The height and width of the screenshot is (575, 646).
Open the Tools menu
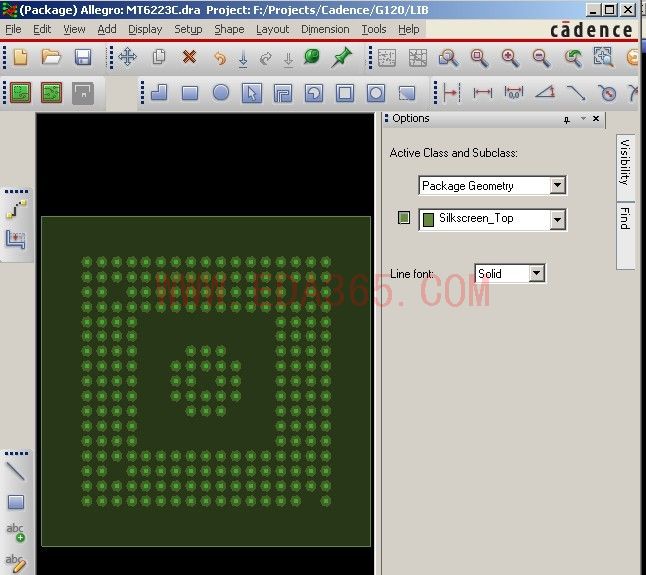(x=374, y=29)
